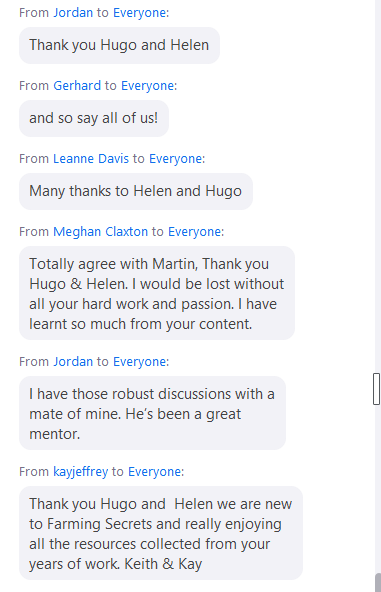This screenshot has height=592, width=381.
Task: Select the 'and so say all of us!' message
Action: click(94, 118)
